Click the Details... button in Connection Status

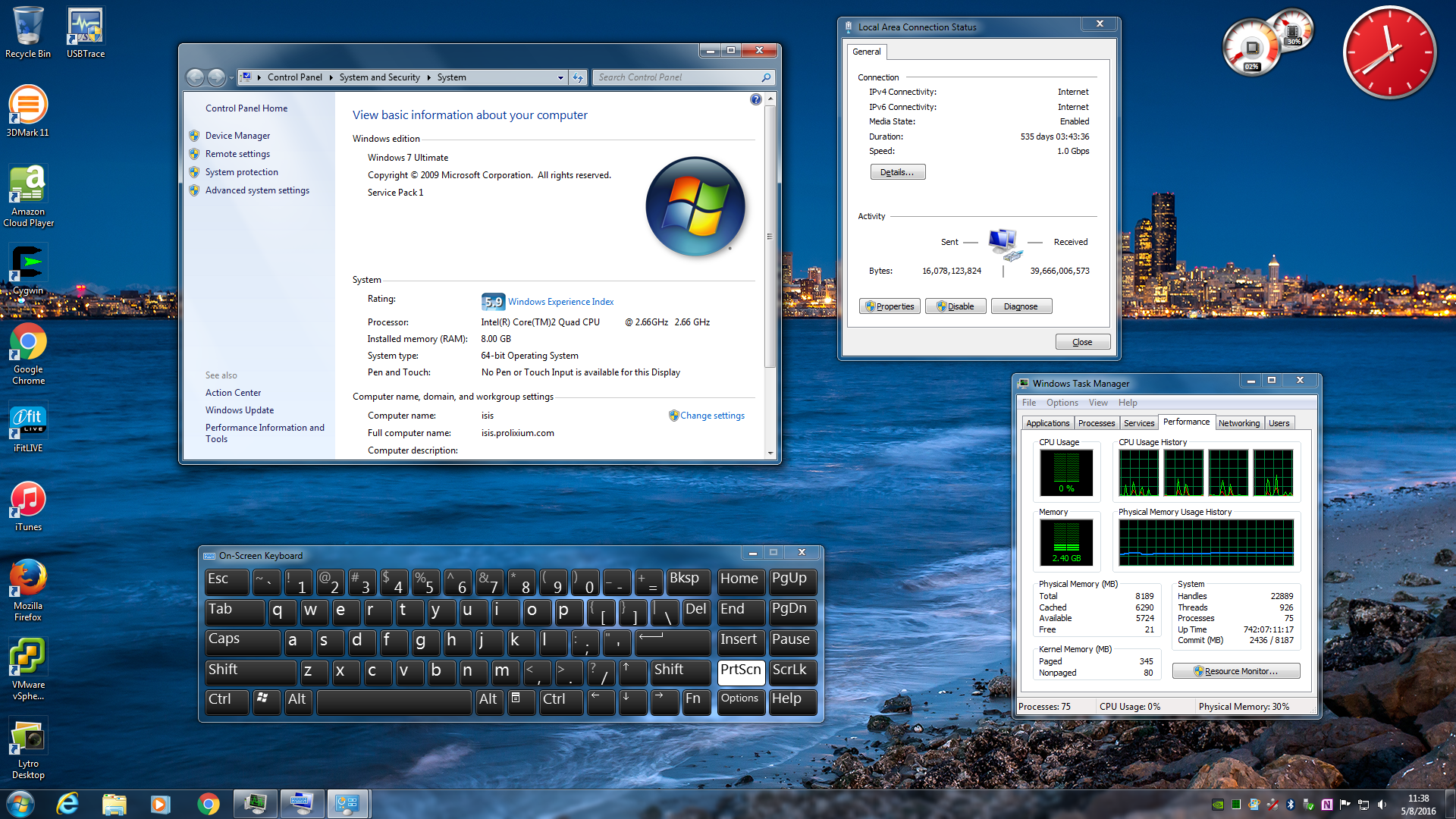point(897,172)
